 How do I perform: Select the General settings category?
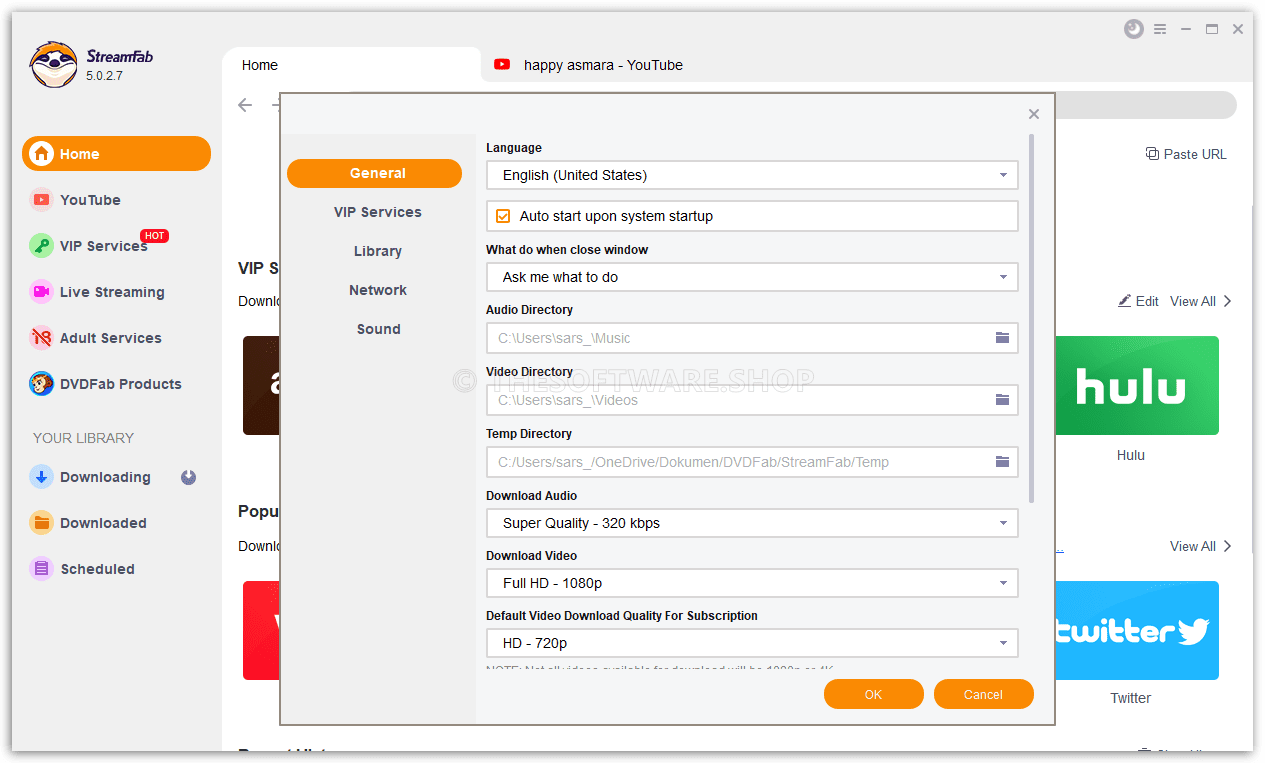point(375,173)
